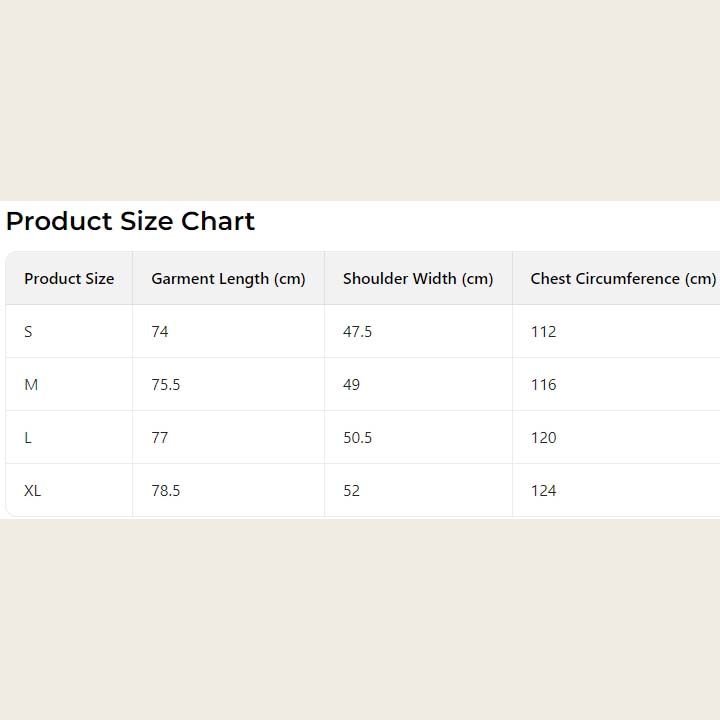This screenshot has width=720, height=720.
Task: Select the 50.5 shoulder width cell
Action: (357, 438)
